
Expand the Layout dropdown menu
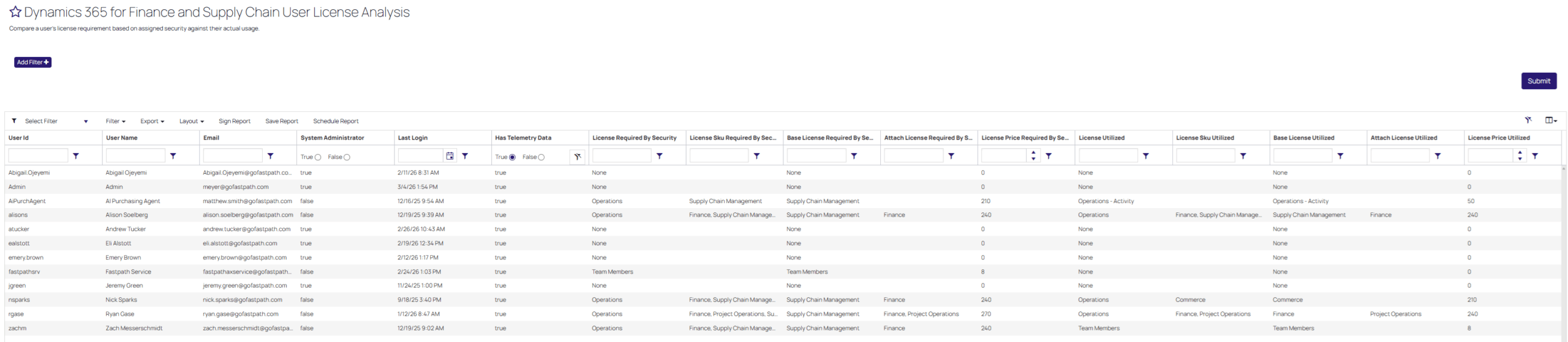(x=191, y=121)
